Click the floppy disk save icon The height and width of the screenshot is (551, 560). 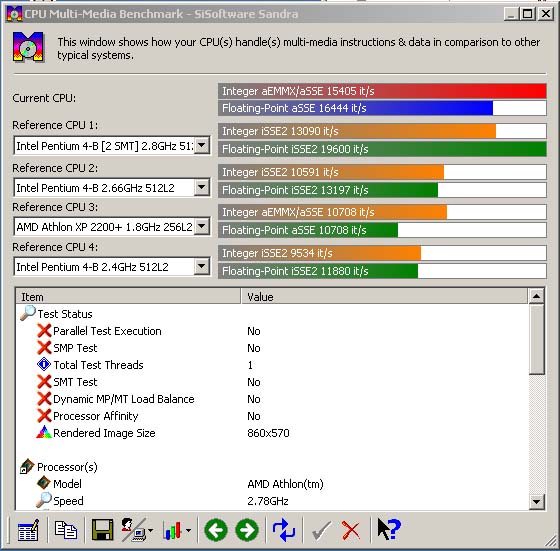tap(103, 530)
